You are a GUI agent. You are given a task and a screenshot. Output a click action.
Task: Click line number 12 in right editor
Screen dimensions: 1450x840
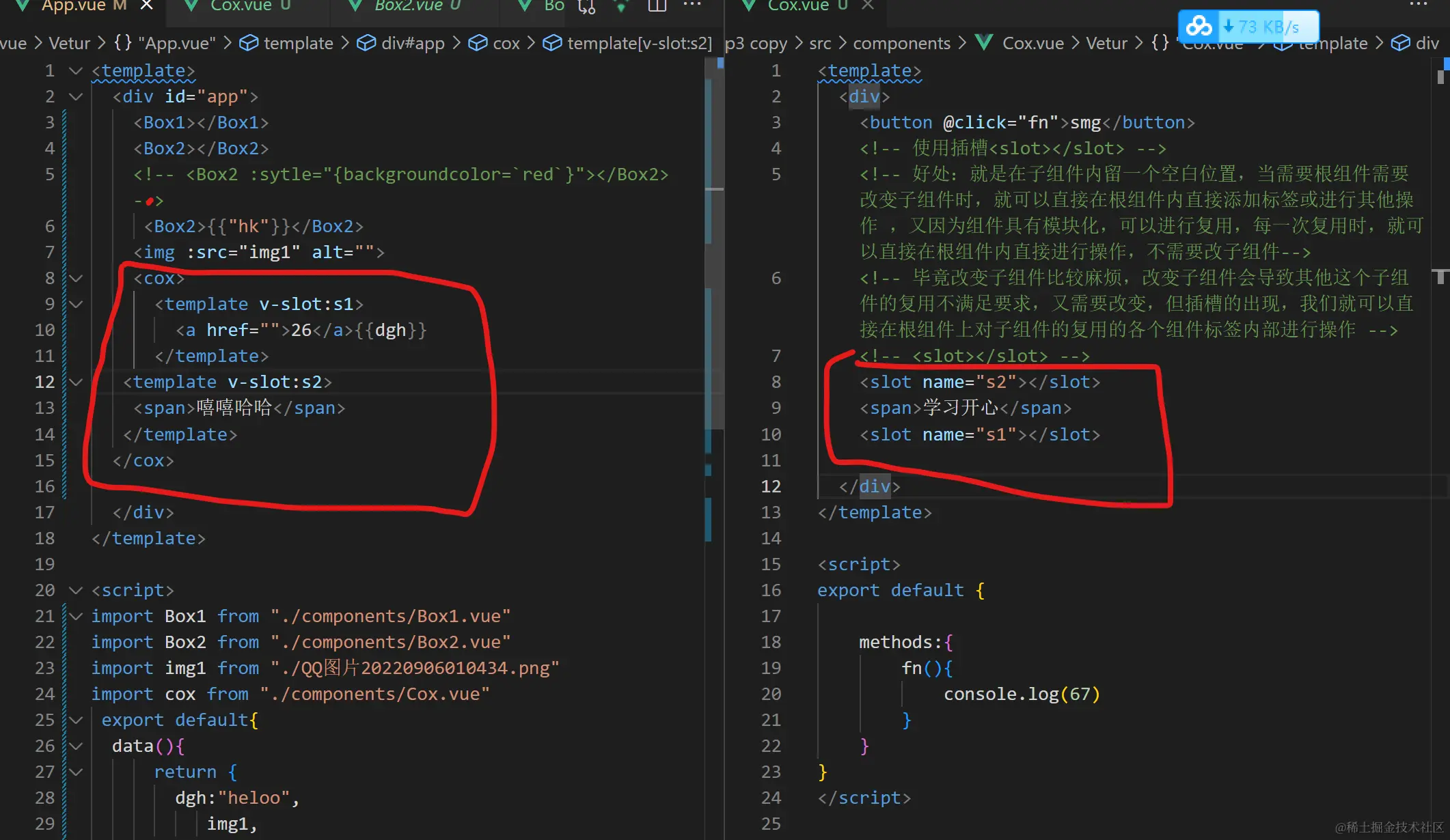pos(771,486)
